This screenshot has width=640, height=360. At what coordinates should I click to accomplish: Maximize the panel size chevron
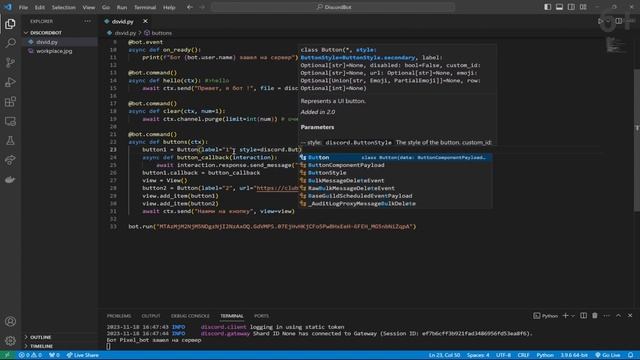pyautogui.click(x=618, y=316)
